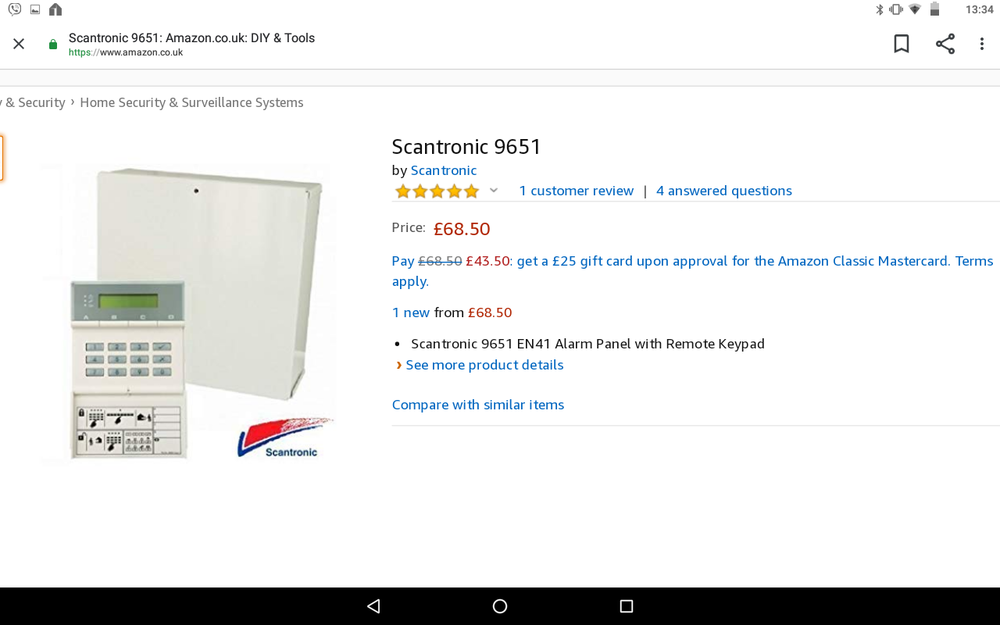Open the three-dot overflow menu
Image resolution: width=1000 pixels, height=625 pixels.
pos(982,43)
